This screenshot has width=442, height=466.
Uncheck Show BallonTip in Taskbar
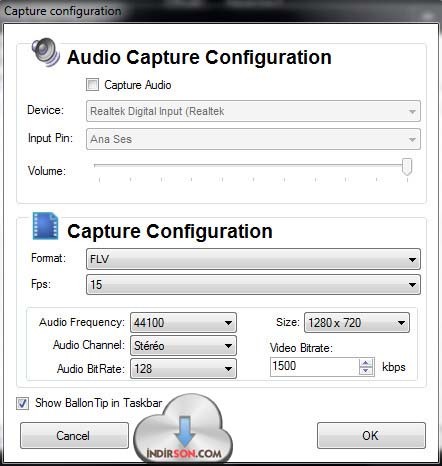coord(23,403)
